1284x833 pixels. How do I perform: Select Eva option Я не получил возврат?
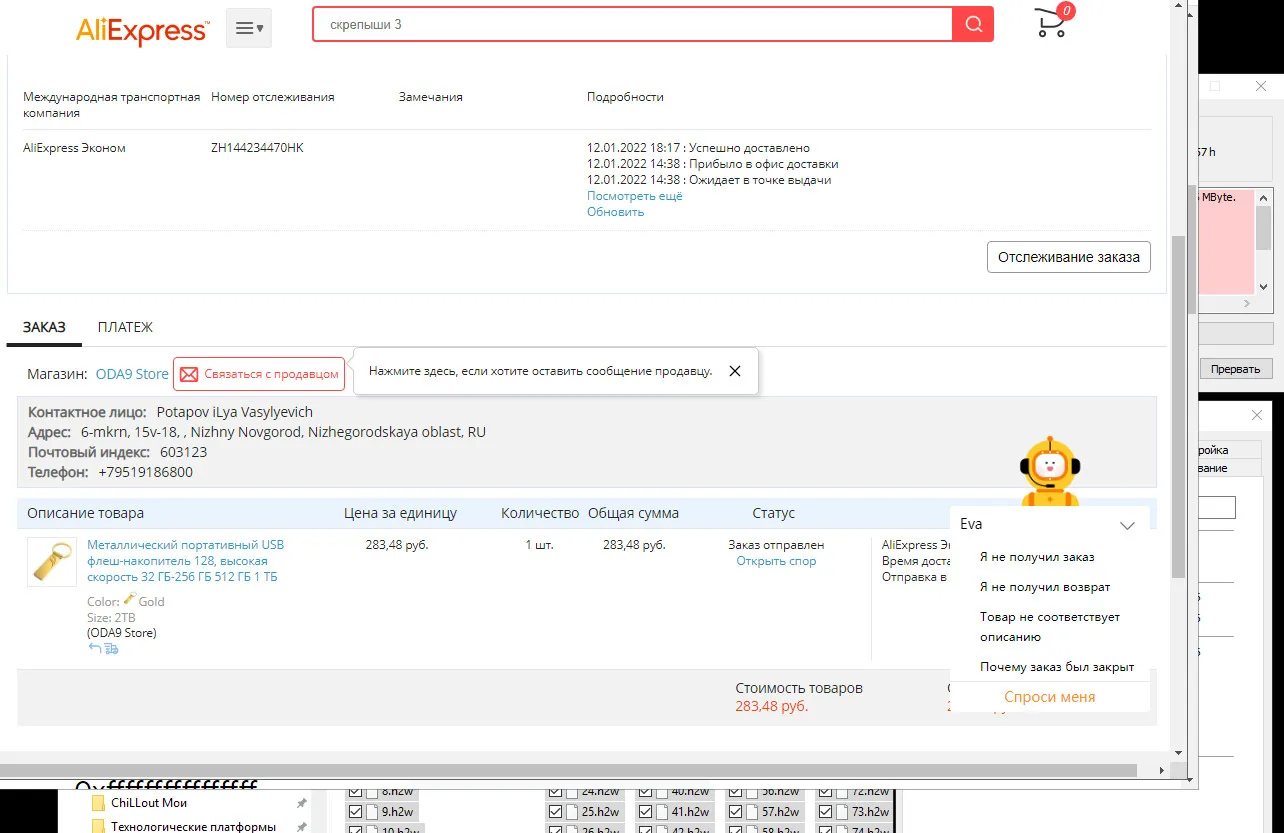[x=1045, y=587]
